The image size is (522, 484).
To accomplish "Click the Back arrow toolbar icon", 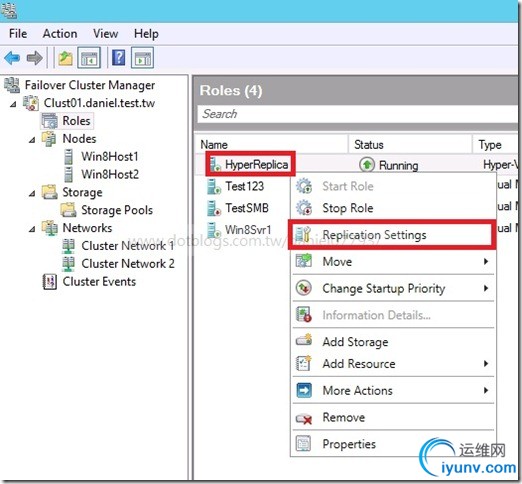I will [x=12, y=58].
